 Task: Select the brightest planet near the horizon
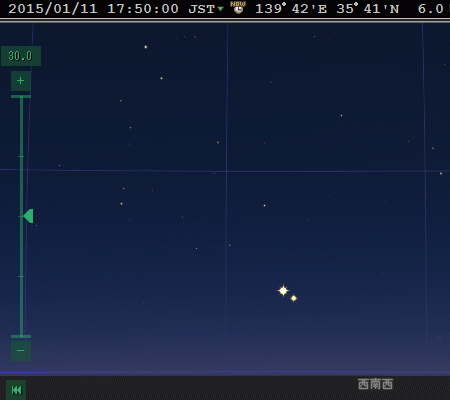click(x=283, y=291)
